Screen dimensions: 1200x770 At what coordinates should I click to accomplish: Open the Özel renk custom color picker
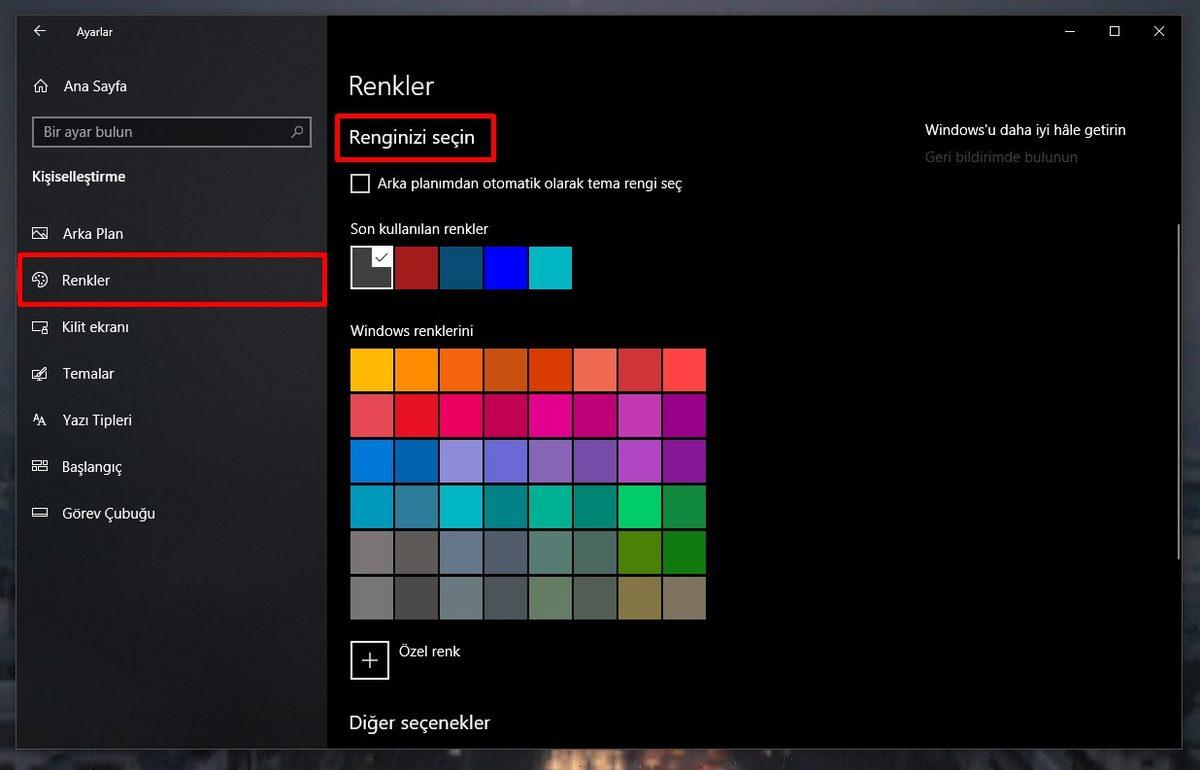369,660
